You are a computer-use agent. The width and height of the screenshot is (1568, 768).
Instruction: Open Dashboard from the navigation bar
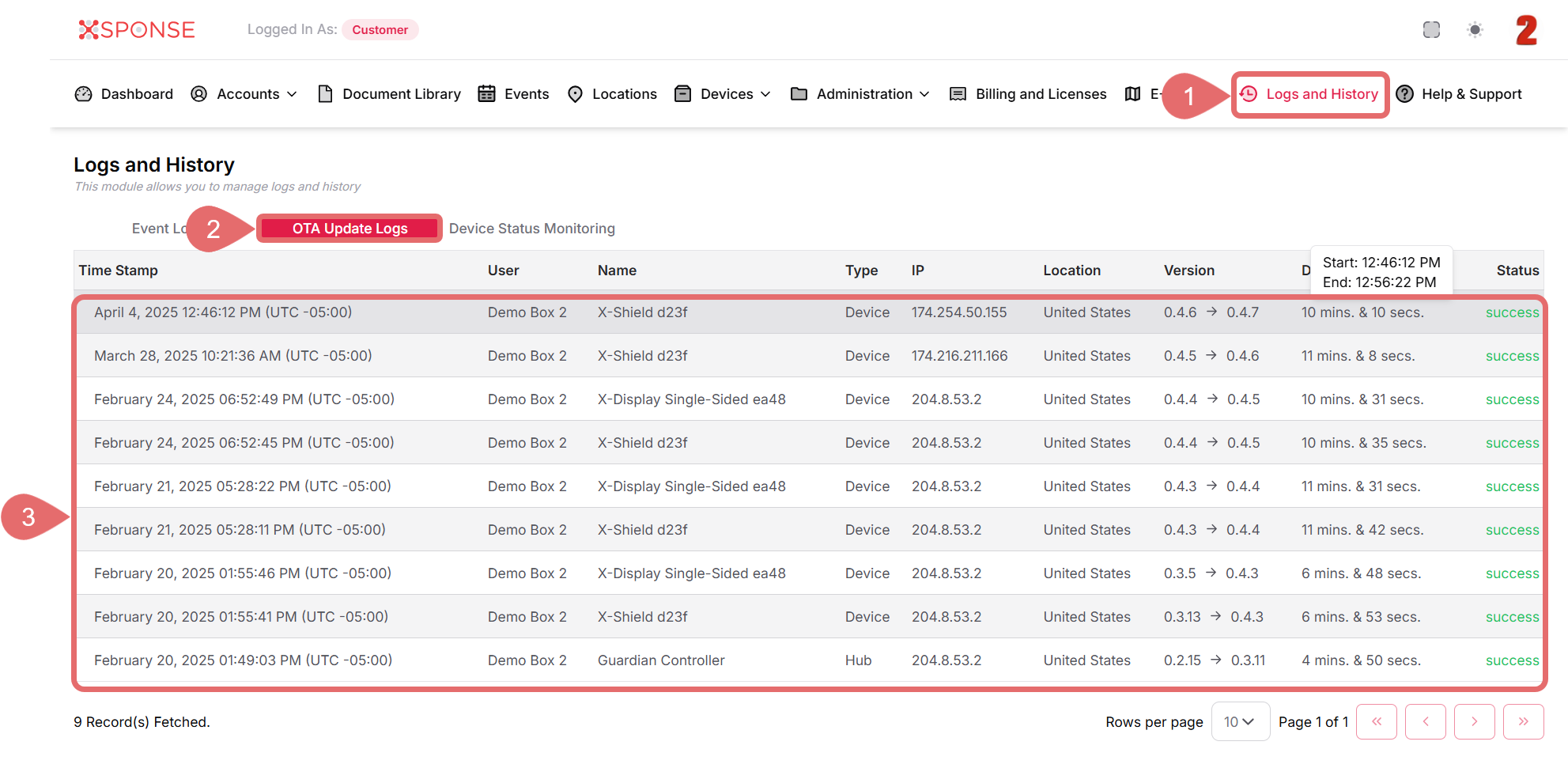pyautogui.click(x=124, y=94)
